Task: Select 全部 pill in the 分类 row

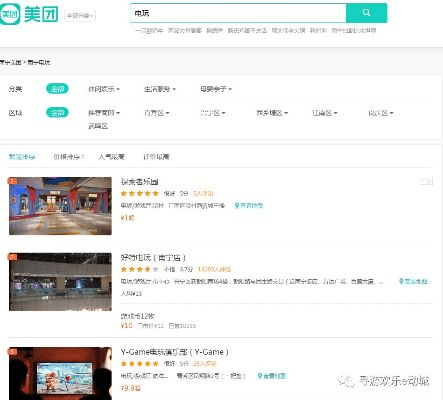Action: tap(57, 89)
